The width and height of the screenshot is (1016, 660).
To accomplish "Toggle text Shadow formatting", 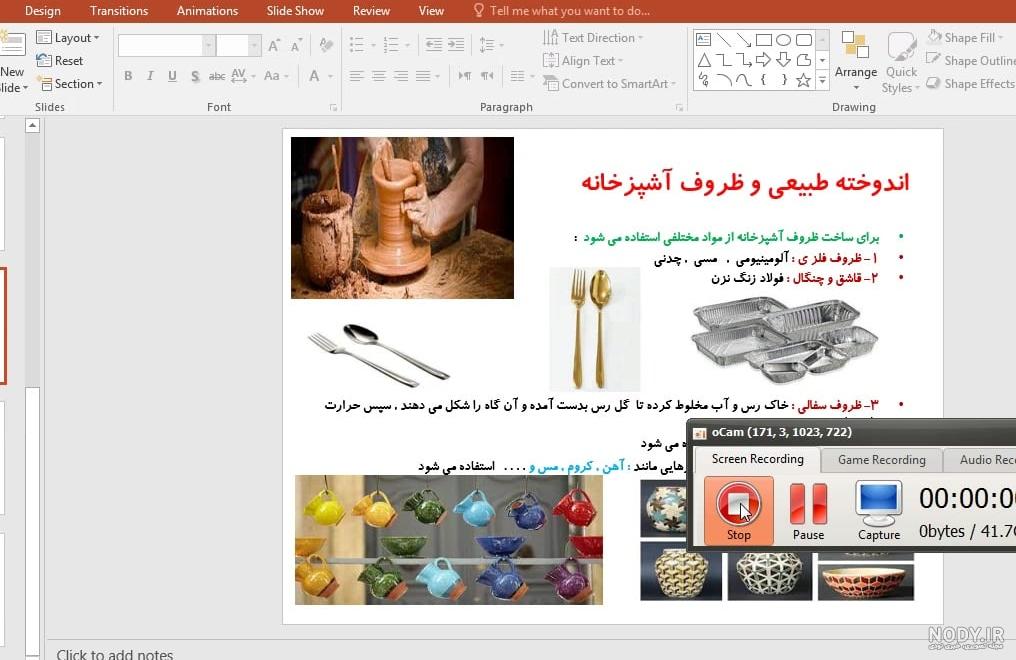I will click(195, 76).
